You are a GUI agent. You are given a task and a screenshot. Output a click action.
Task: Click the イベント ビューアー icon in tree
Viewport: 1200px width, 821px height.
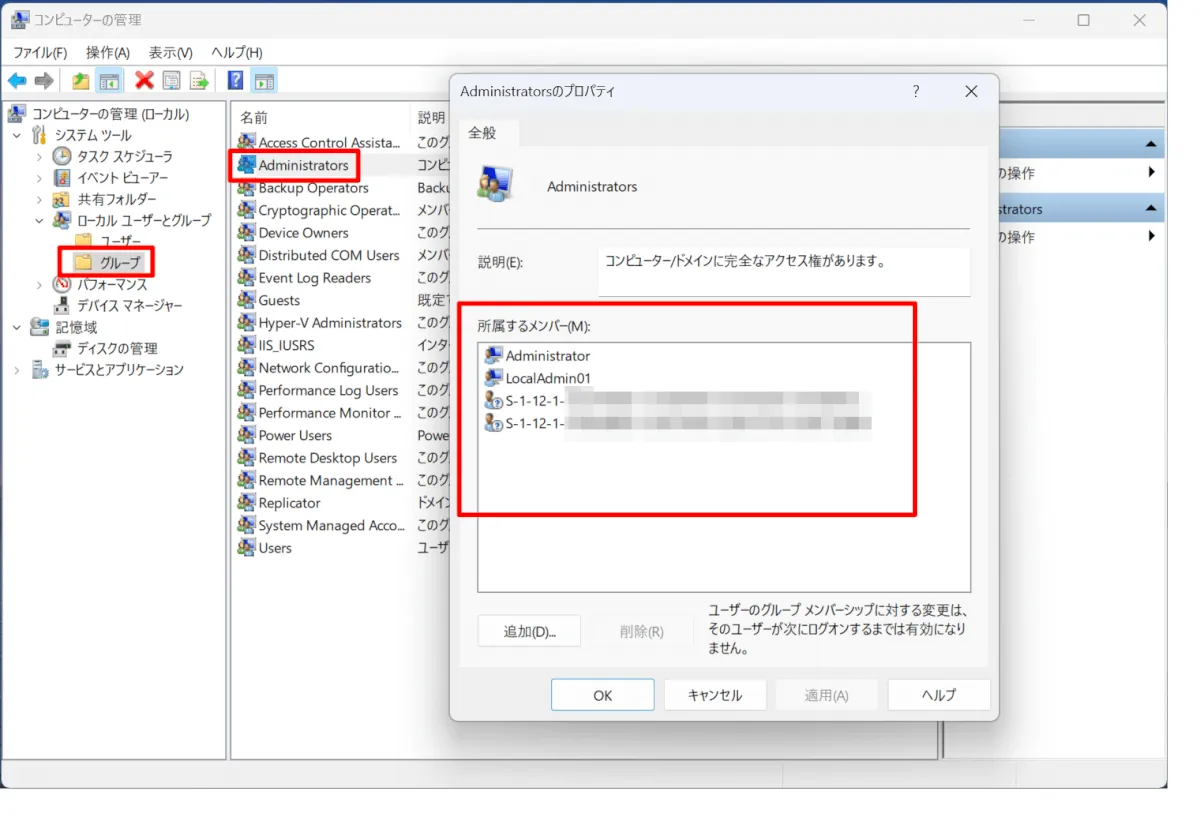coord(62,178)
